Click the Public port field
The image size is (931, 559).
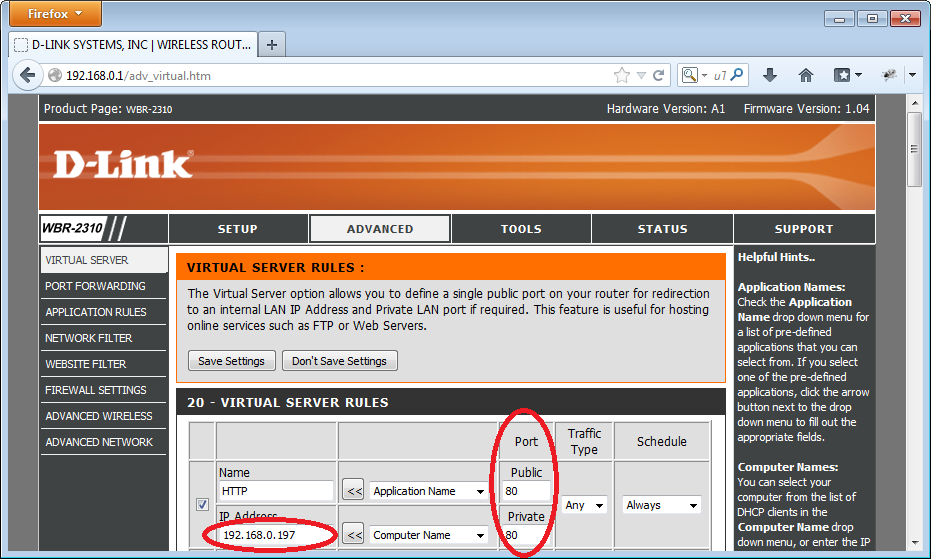point(525,491)
